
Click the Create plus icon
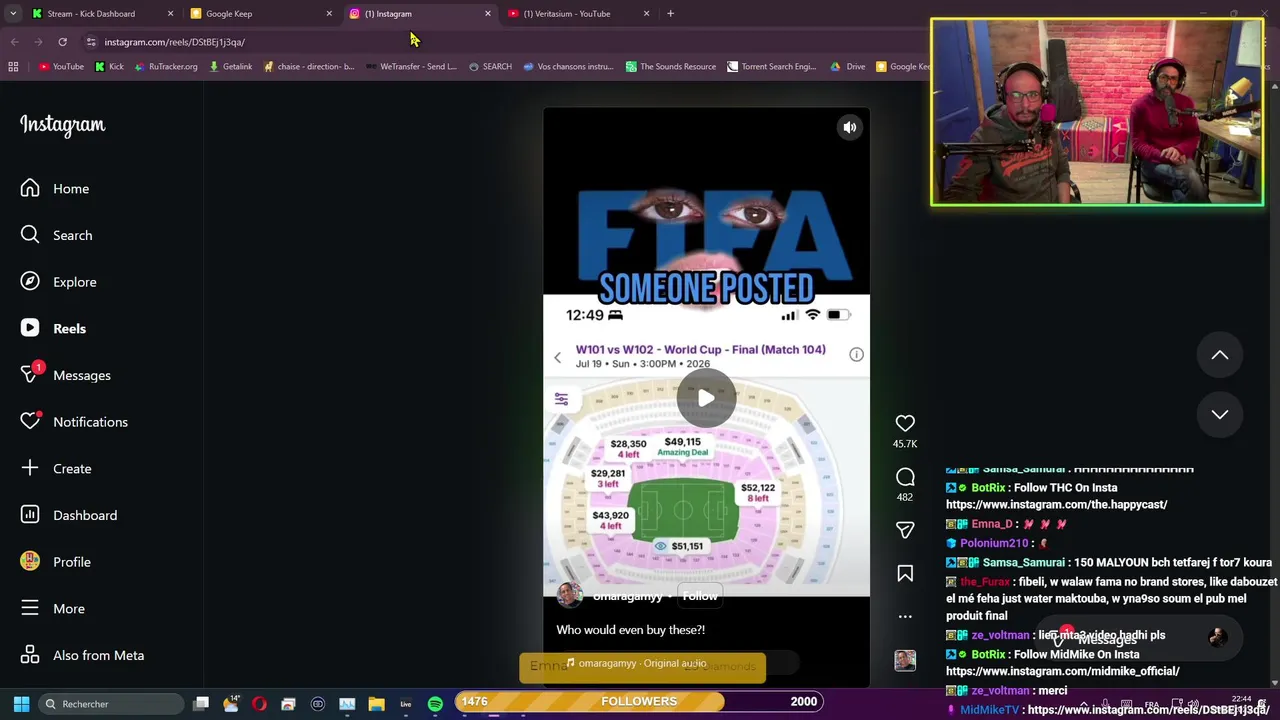click(x=30, y=468)
